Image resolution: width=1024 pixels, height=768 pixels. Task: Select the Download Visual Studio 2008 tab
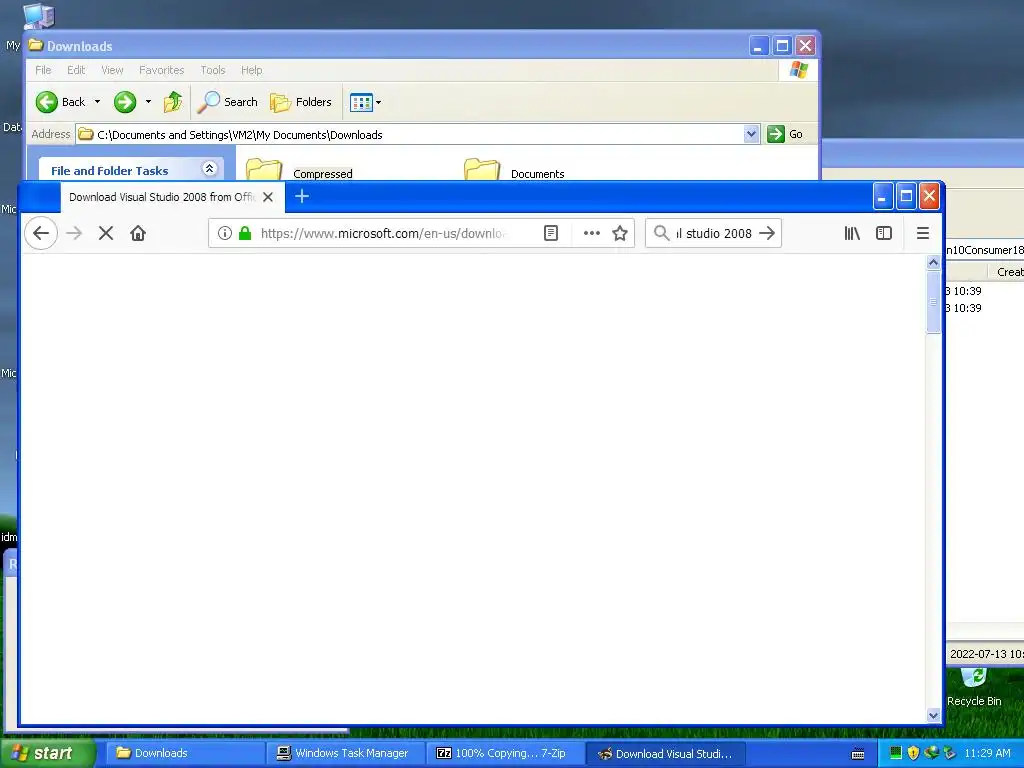point(162,197)
